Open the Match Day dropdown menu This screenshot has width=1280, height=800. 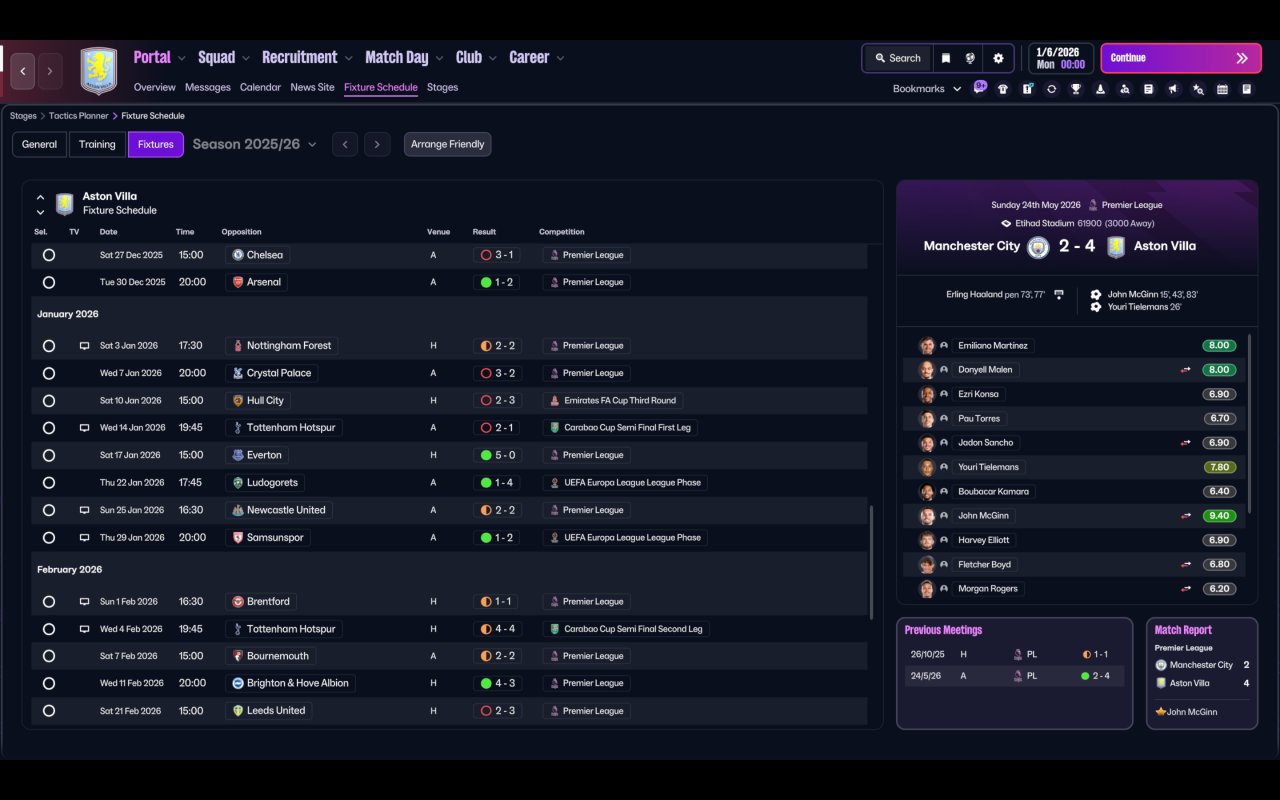[x=404, y=57]
